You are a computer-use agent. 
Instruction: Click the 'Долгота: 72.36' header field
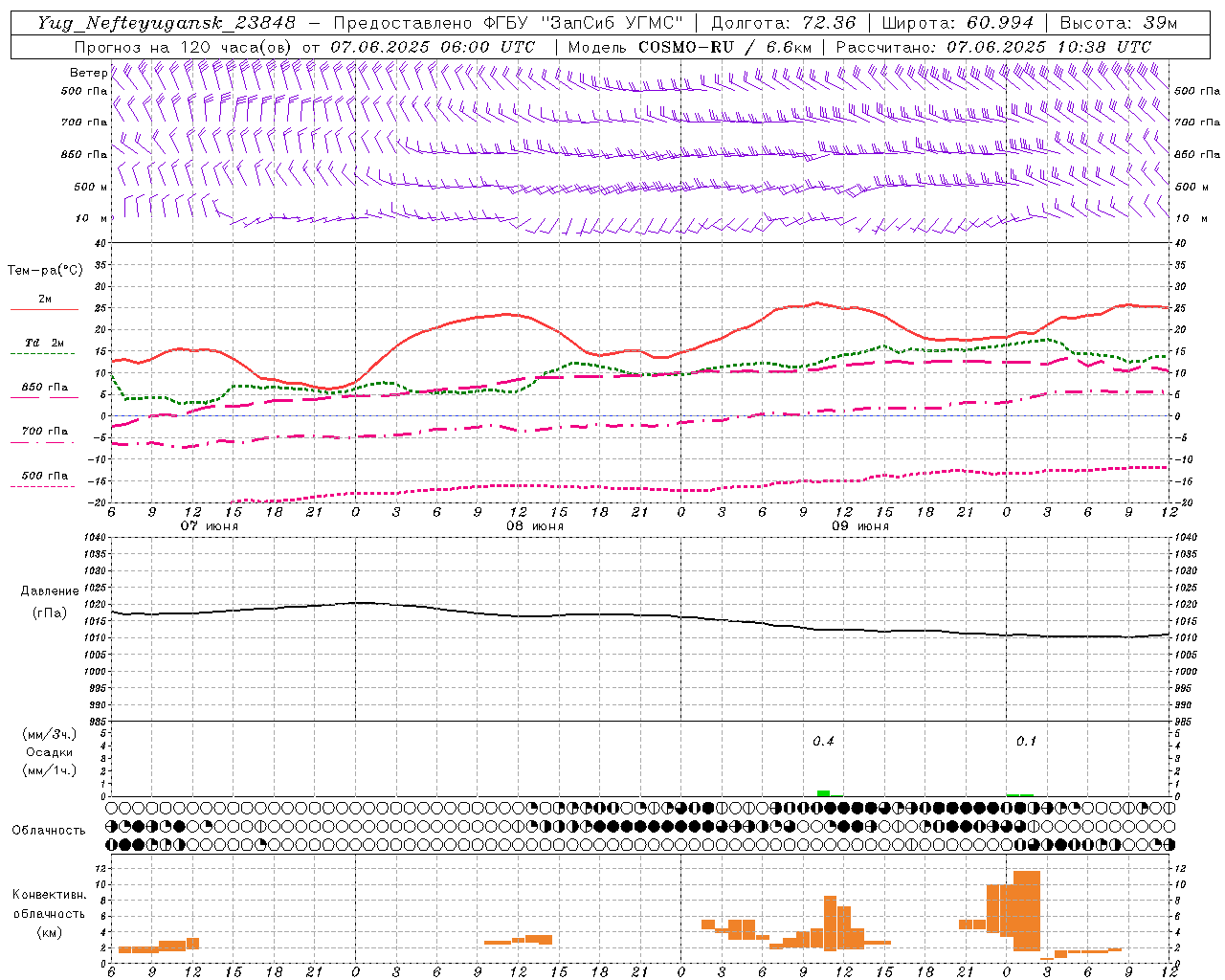pyautogui.click(x=783, y=22)
